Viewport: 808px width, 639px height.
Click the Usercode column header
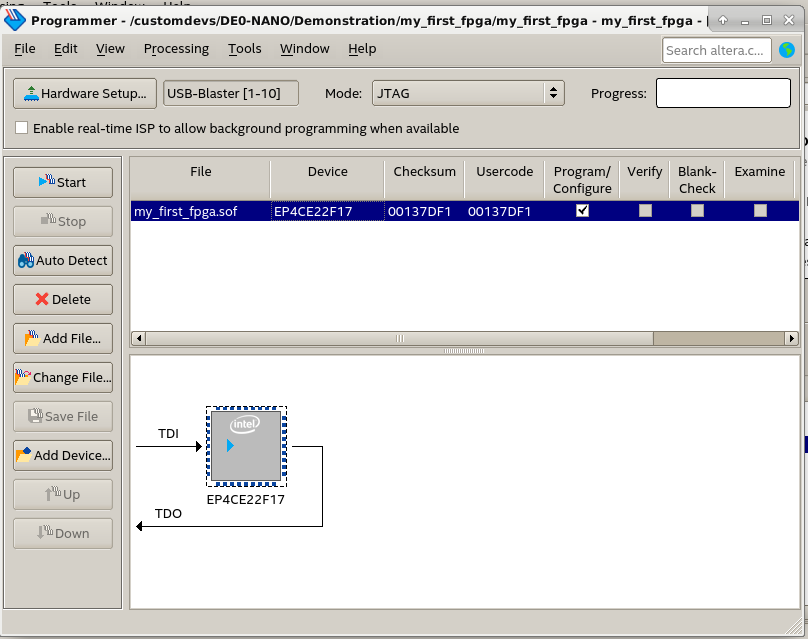point(504,179)
